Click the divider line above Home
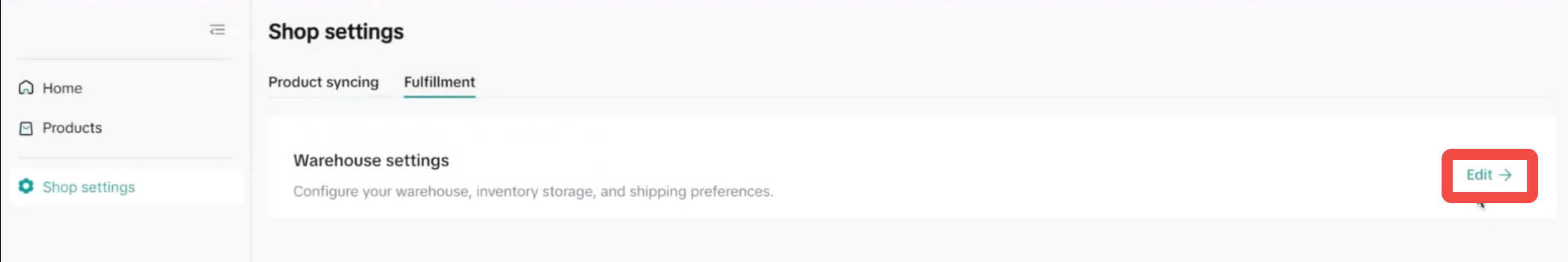 tap(125, 59)
